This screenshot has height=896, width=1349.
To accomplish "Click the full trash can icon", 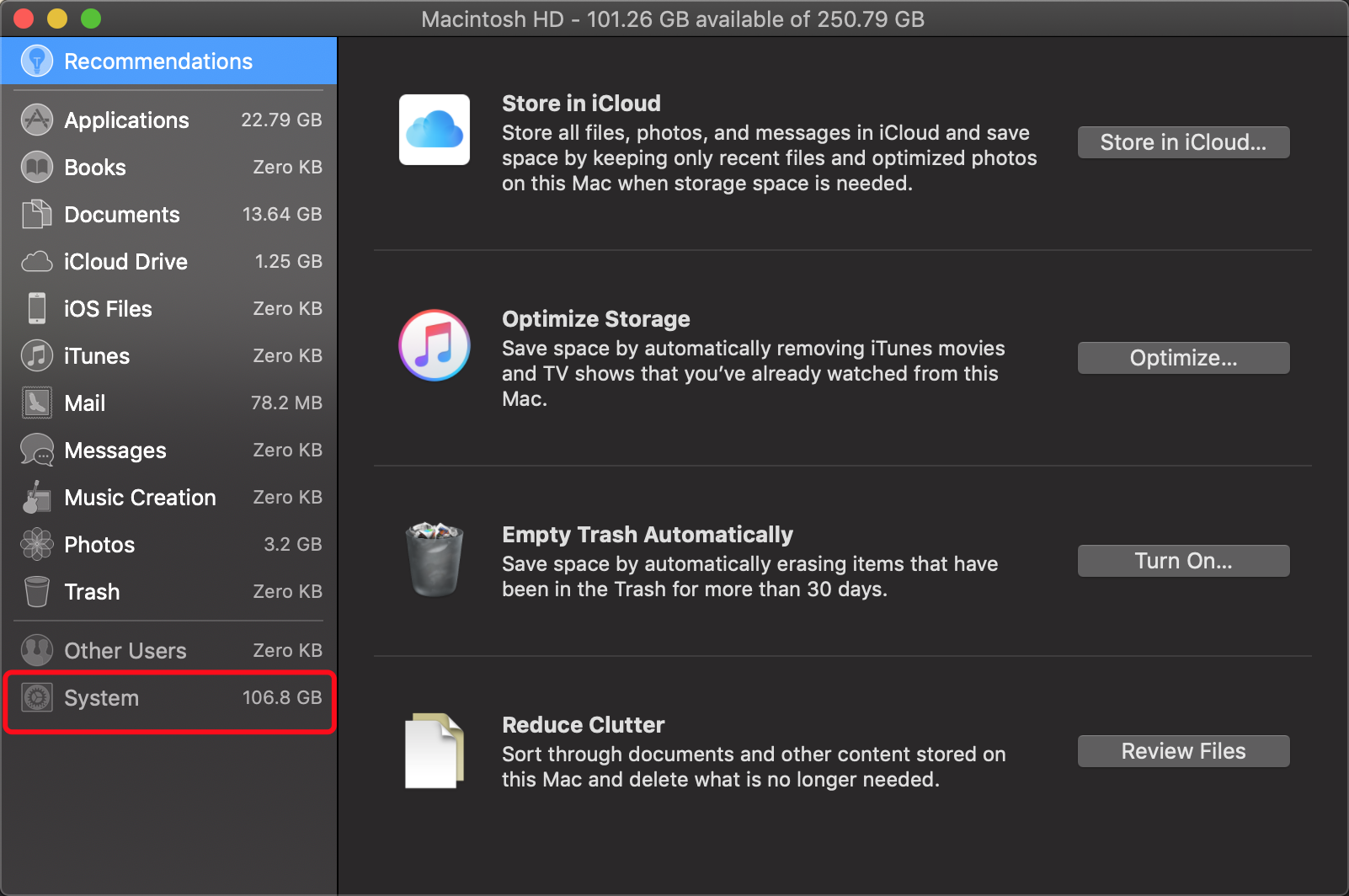I will coord(435,559).
